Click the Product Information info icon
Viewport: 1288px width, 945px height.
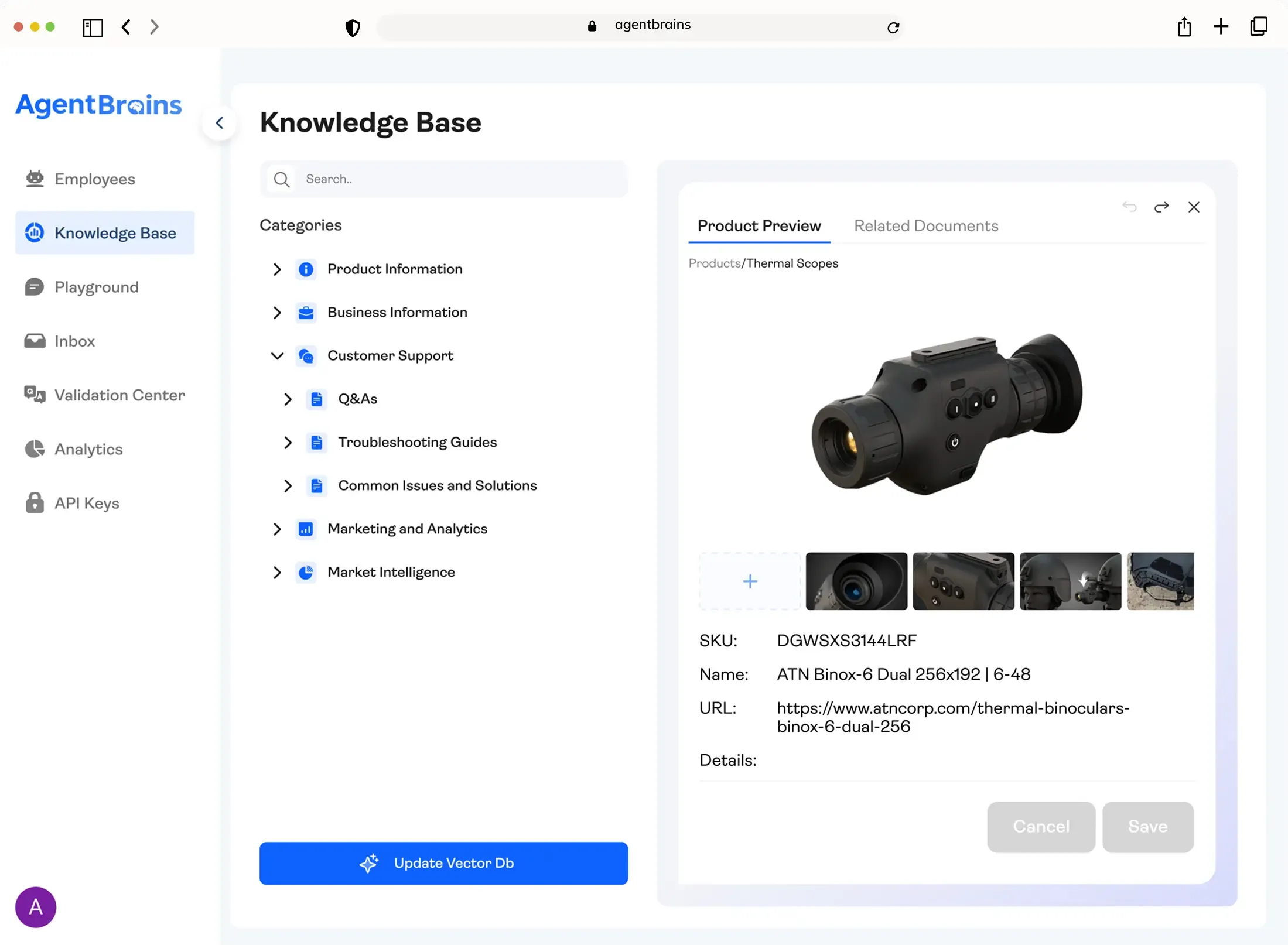(x=306, y=269)
